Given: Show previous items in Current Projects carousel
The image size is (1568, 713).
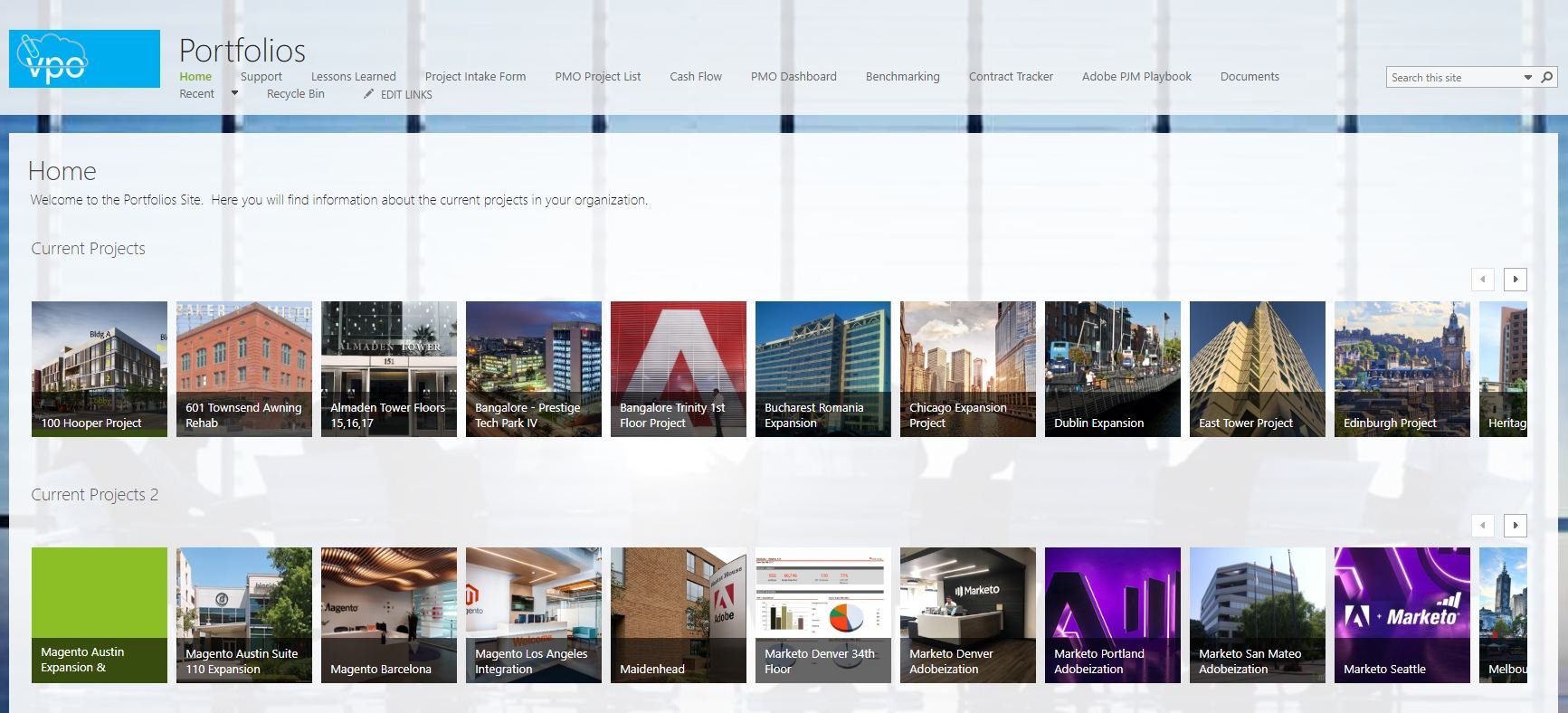Looking at the screenshot, I should point(1483,280).
